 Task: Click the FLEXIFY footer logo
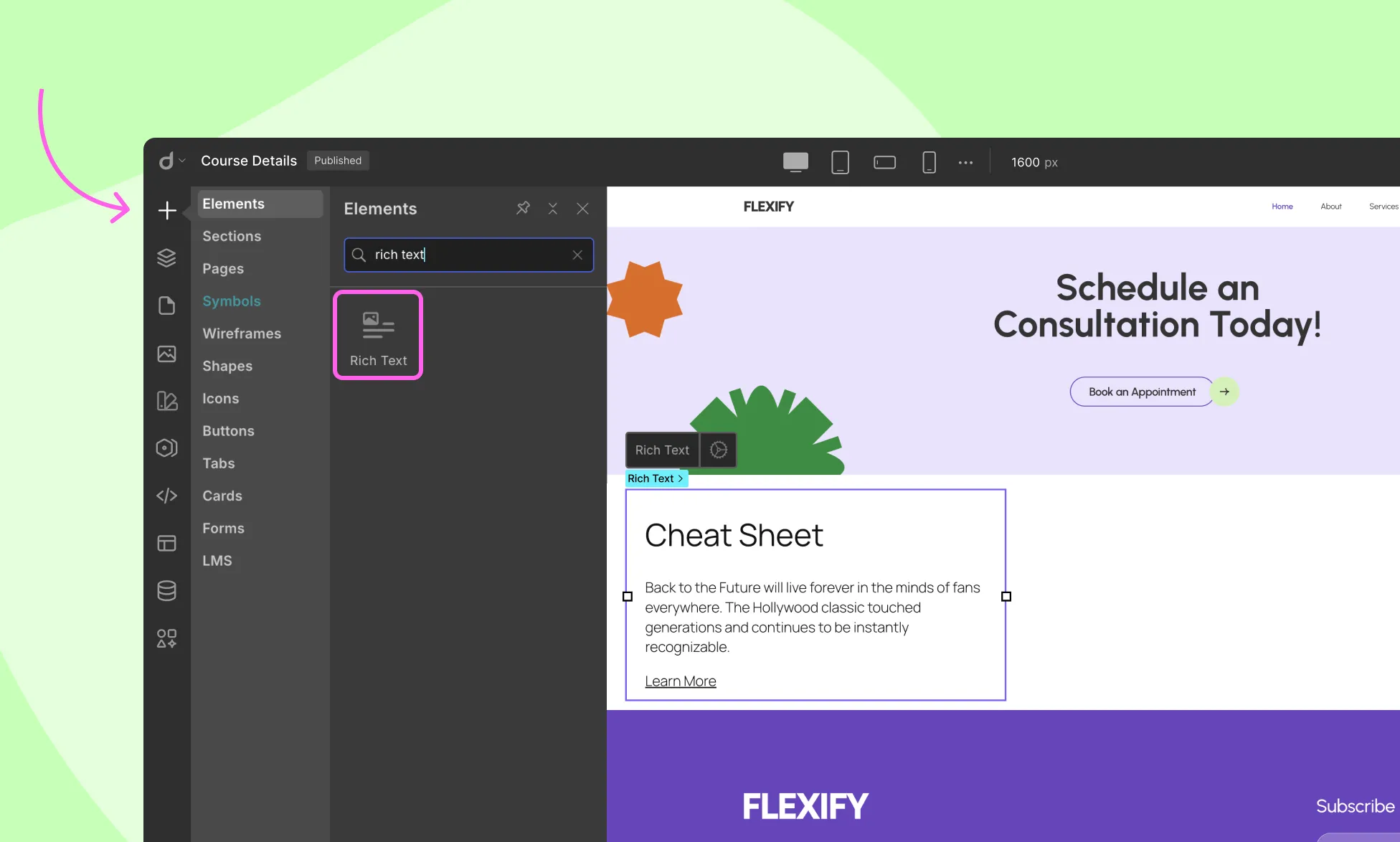(805, 806)
